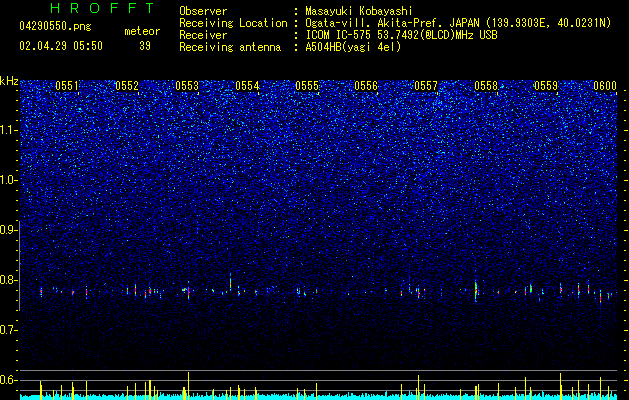Viewport: 629px width, 400px height.
Task: Click the 0600 time marker
Action: (x=605, y=86)
